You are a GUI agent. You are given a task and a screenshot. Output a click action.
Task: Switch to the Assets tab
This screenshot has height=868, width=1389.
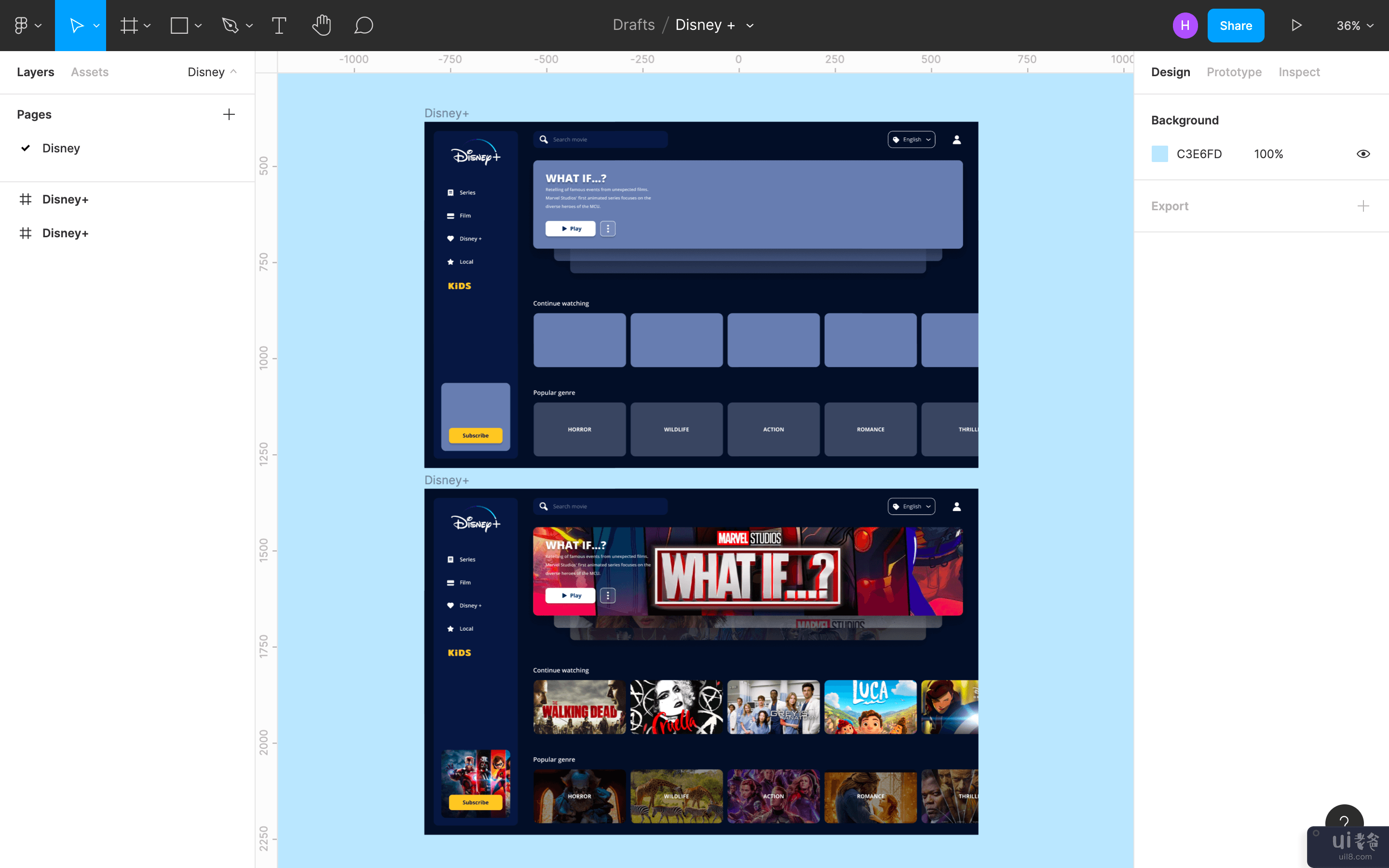(90, 72)
